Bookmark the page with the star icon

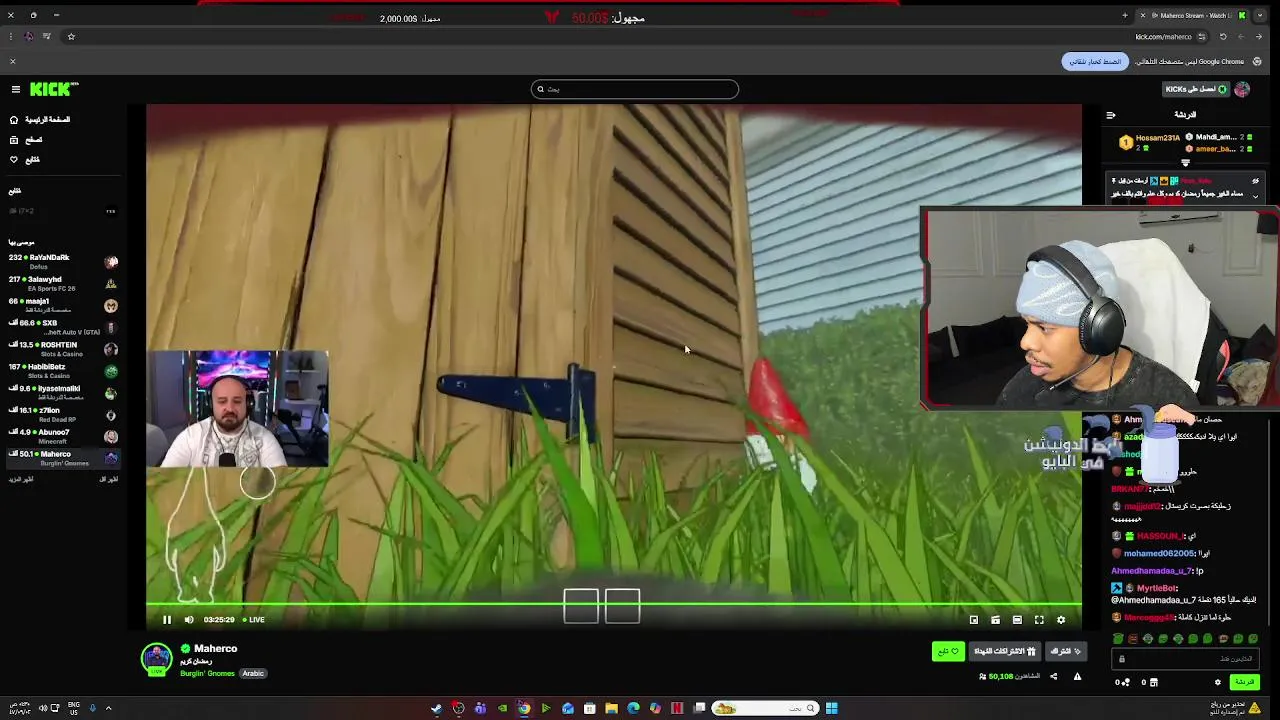pos(71,37)
